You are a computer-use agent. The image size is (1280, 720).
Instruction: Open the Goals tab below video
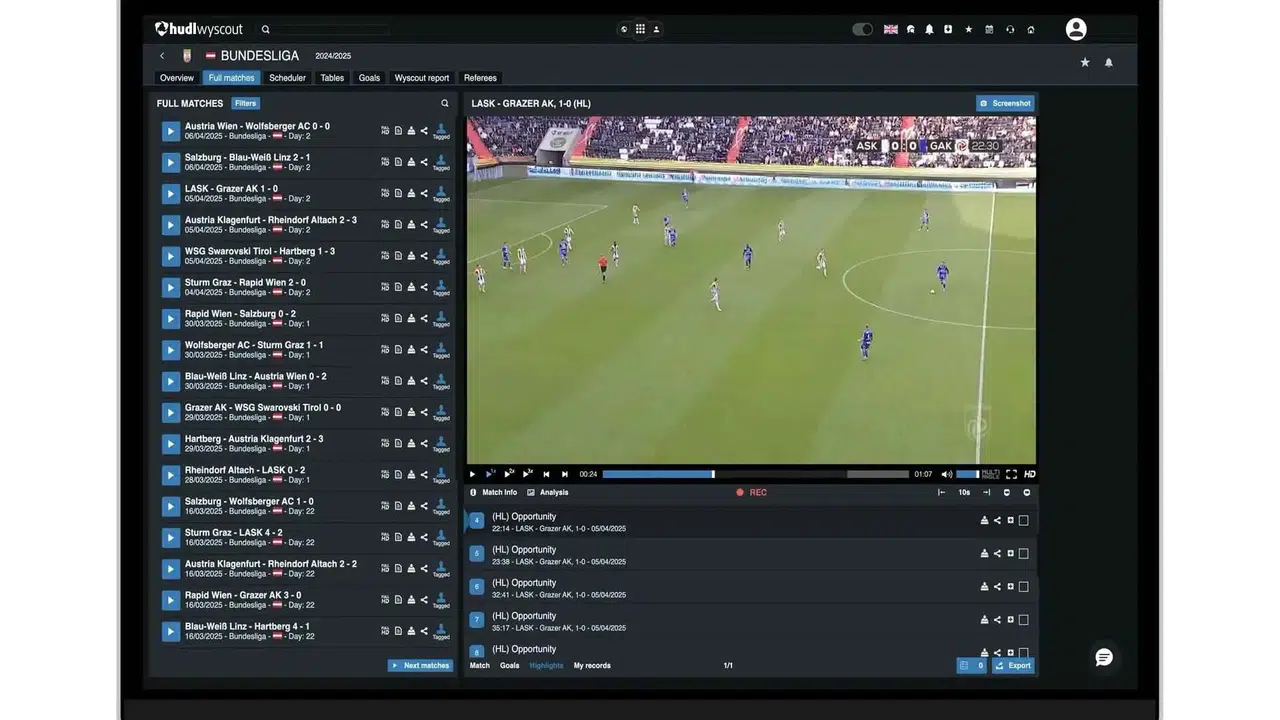(509, 665)
